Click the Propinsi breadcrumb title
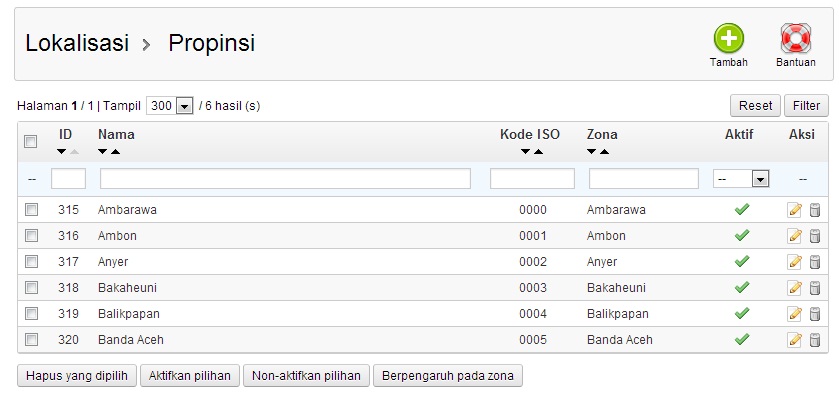839x397 pixels. click(211, 43)
